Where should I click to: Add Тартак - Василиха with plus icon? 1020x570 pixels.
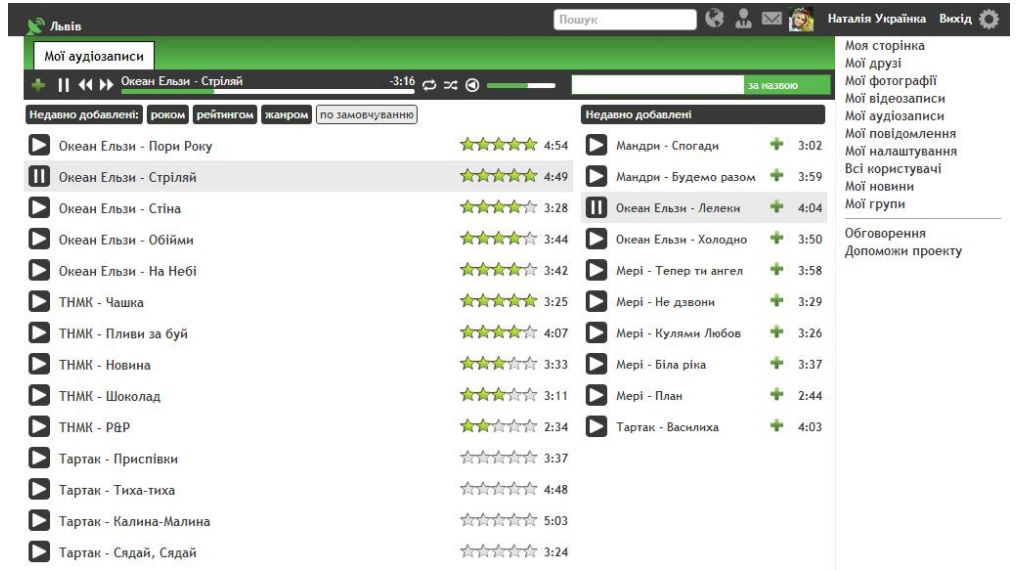point(777,426)
